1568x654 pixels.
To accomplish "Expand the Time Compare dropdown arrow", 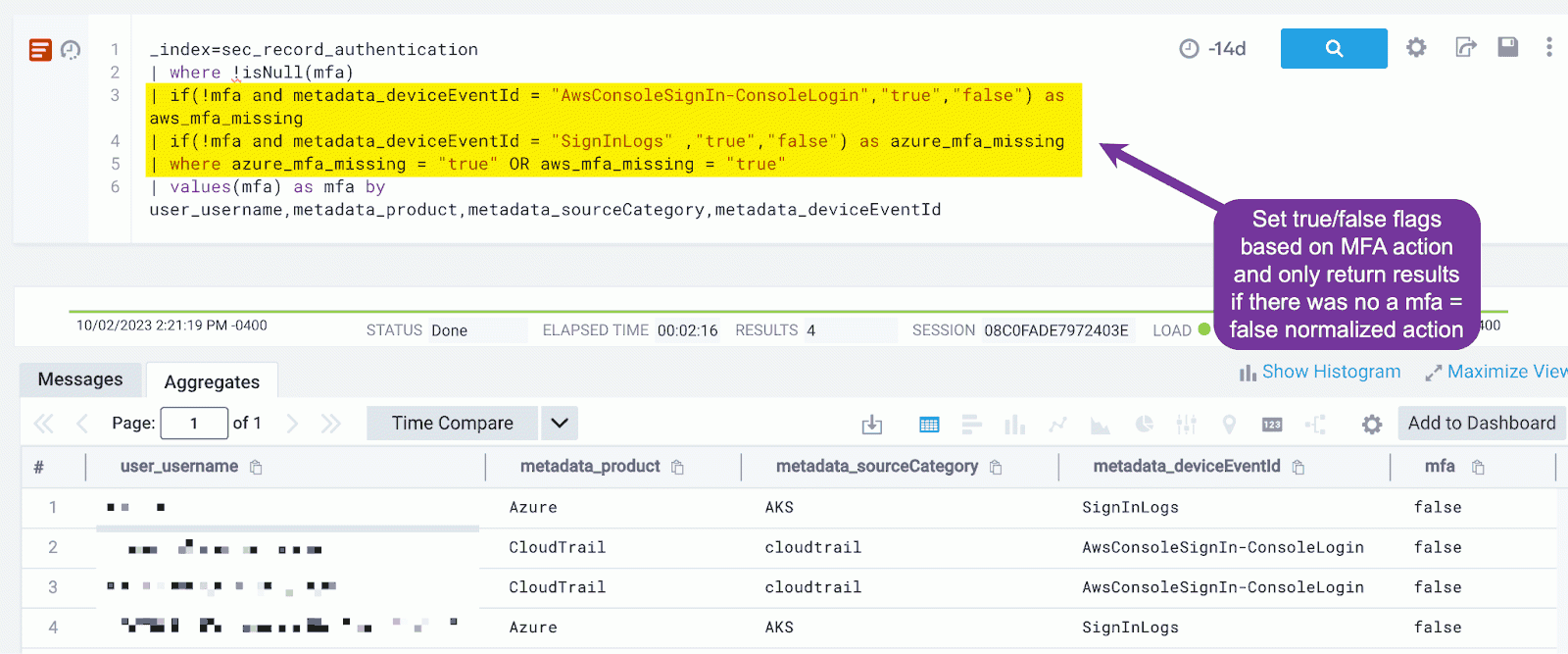I will coord(559,424).
